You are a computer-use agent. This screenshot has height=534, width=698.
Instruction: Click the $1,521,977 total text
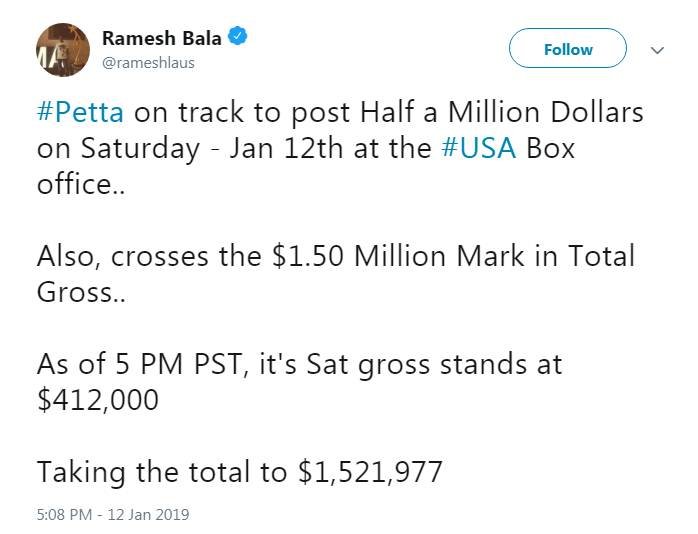370,472
